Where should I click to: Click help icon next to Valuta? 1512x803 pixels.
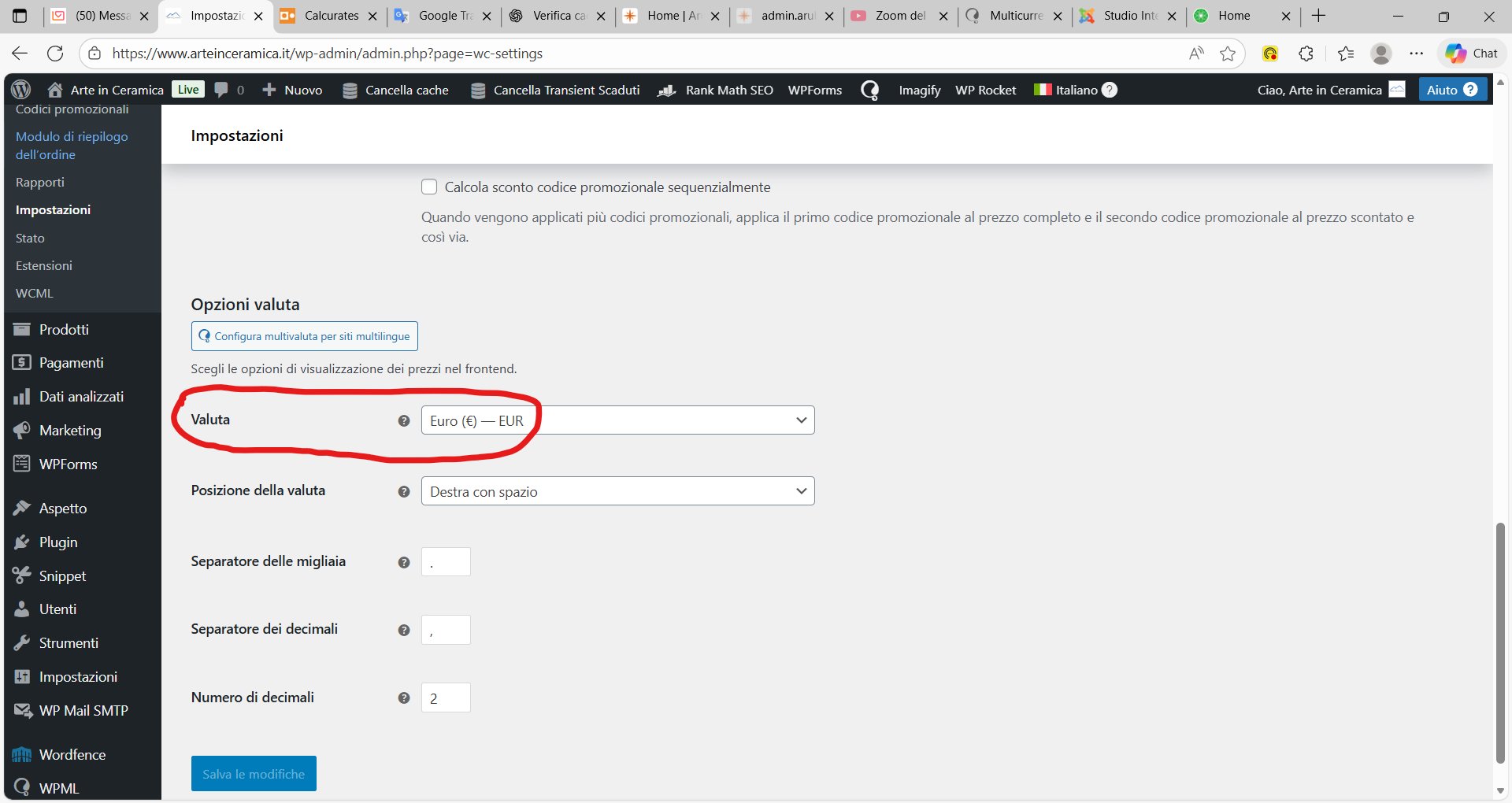(x=404, y=421)
